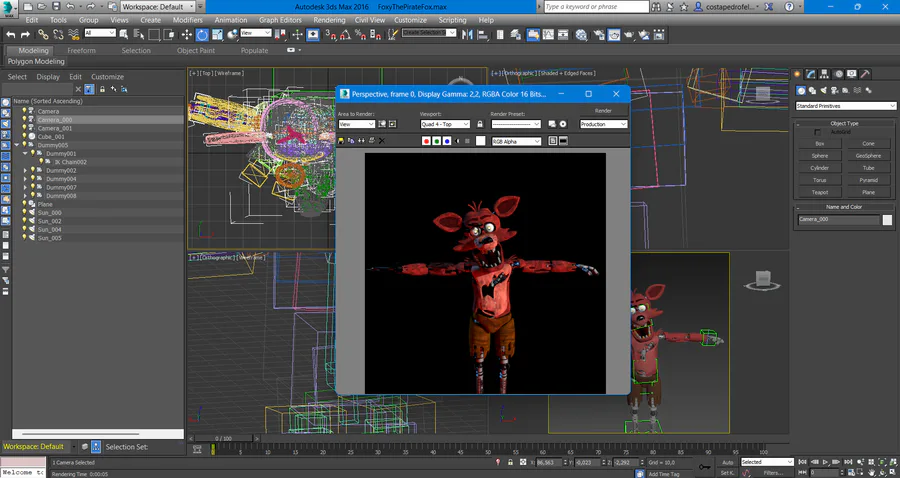Click the Render button in render window
The height and width of the screenshot is (478, 900).
coord(603,111)
